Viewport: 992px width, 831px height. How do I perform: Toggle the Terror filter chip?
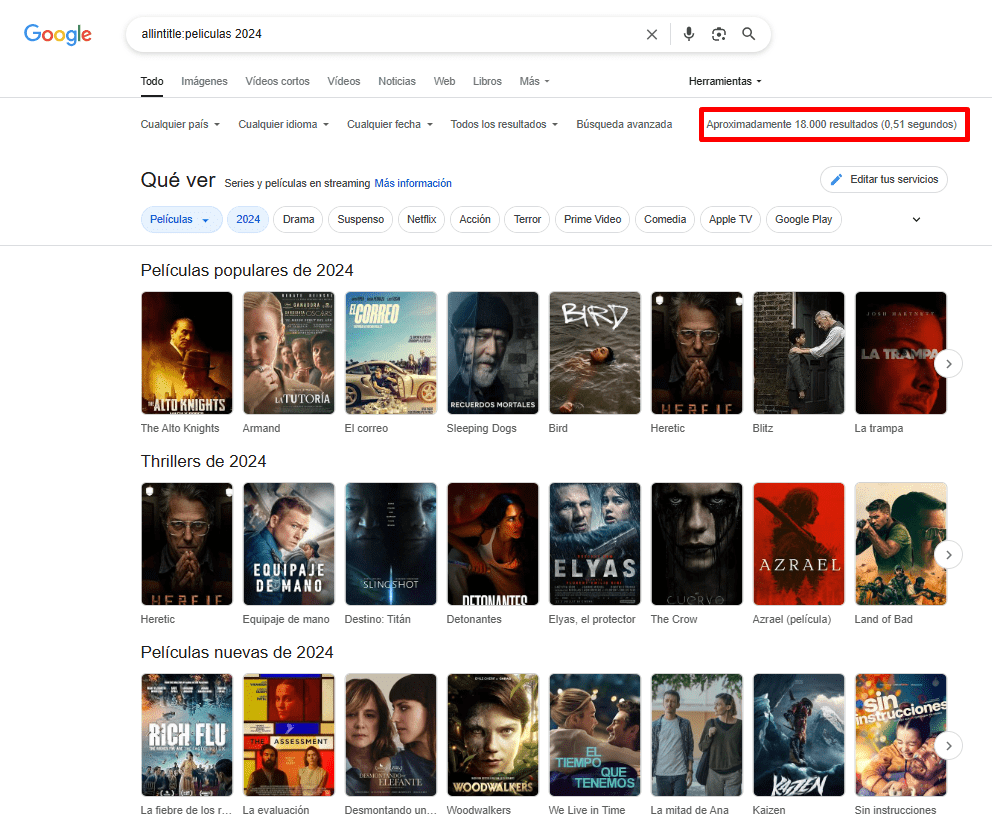coord(528,219)
